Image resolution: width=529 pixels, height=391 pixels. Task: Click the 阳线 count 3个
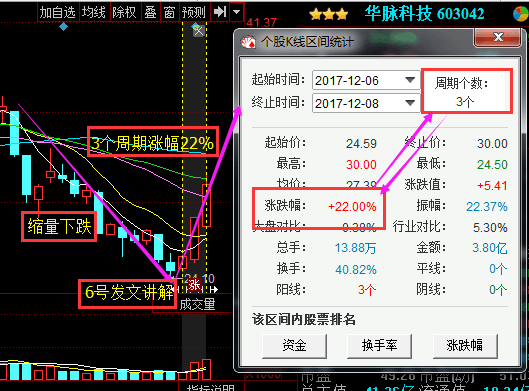(367, 290)
